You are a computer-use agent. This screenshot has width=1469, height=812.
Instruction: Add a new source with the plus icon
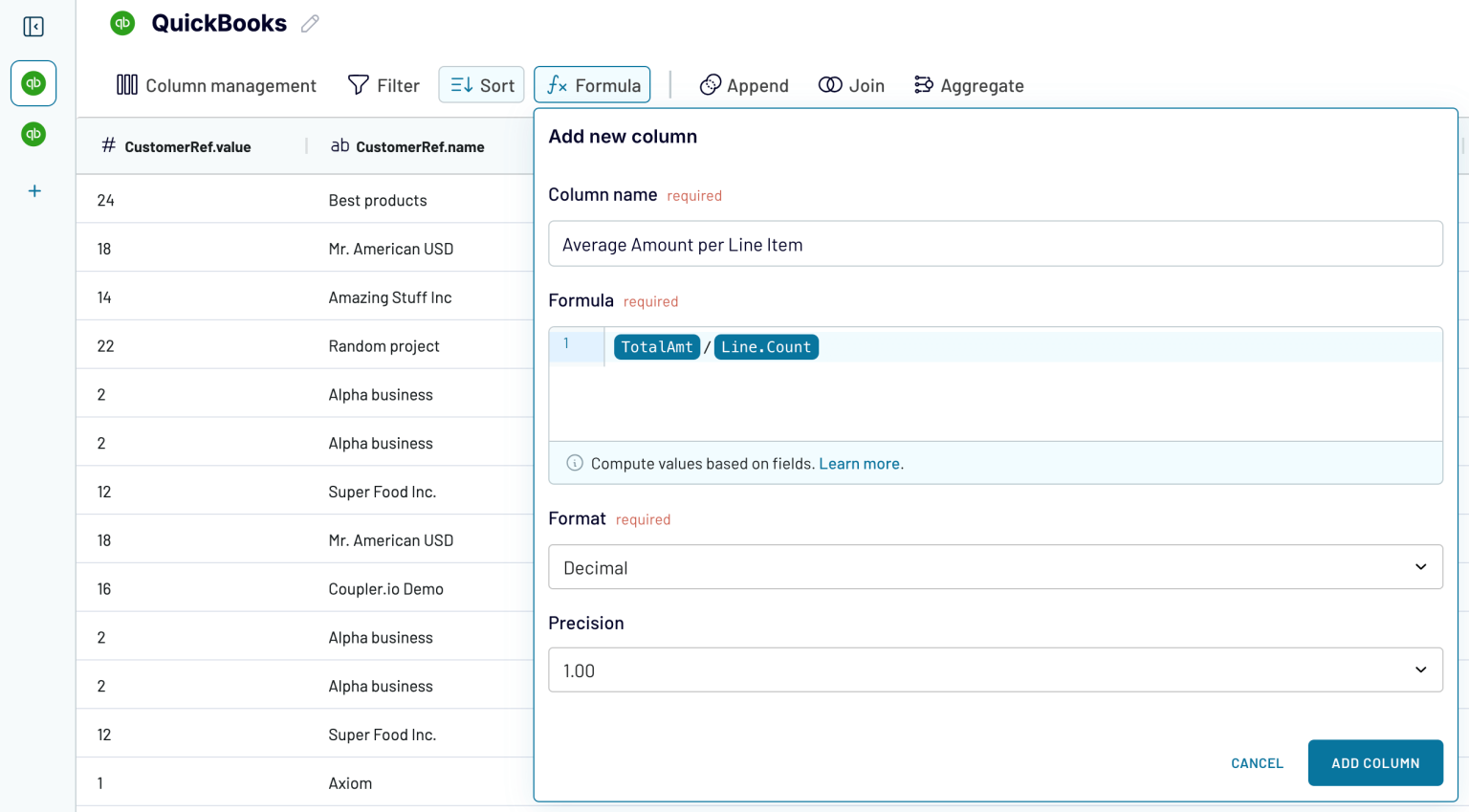pyautogui.click(x=33, y=190)
